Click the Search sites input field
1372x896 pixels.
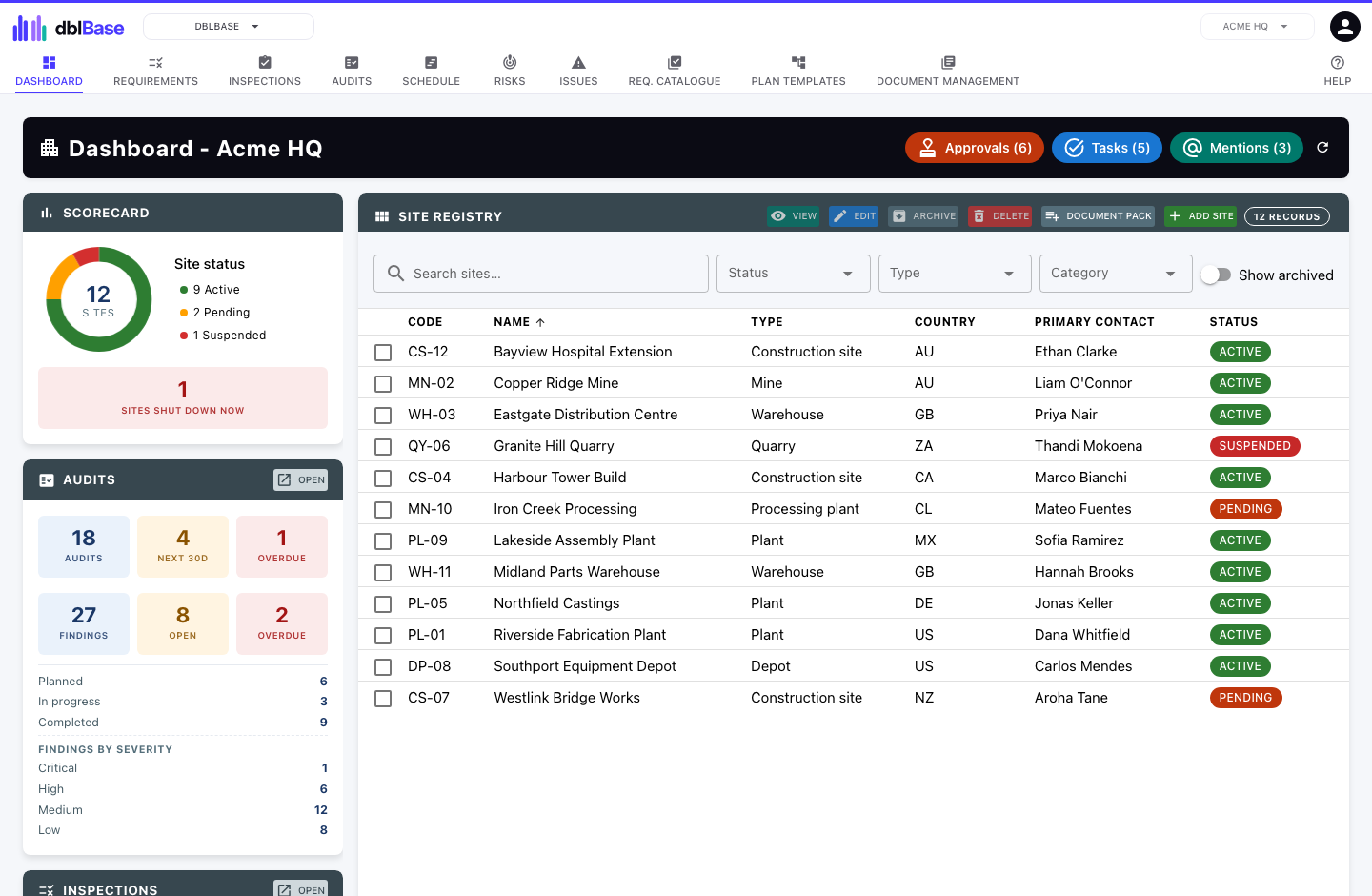541,274
